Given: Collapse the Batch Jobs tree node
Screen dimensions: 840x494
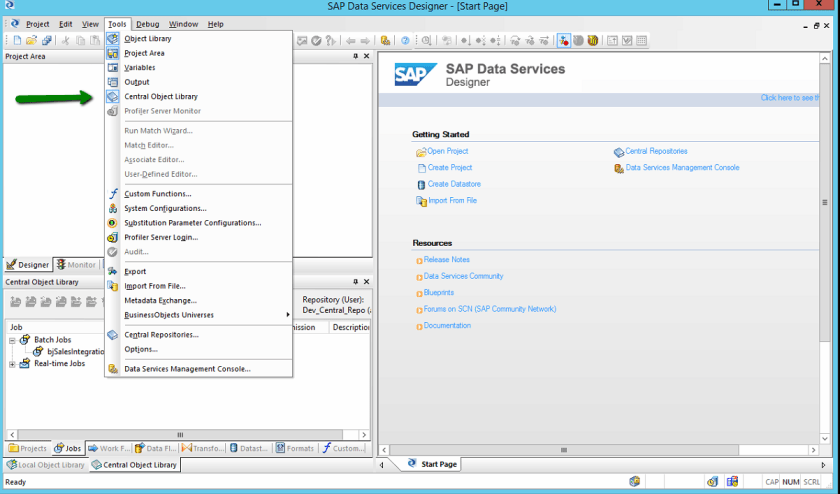Looking at the screenshot, I should coord(13,340).
